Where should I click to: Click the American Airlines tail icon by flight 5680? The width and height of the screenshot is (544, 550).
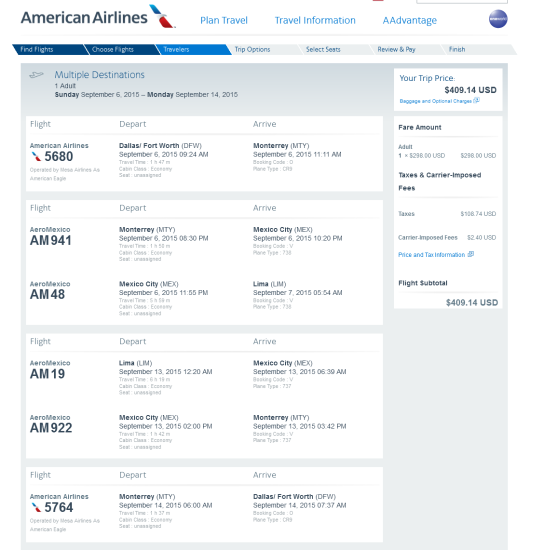pos(36,156)
